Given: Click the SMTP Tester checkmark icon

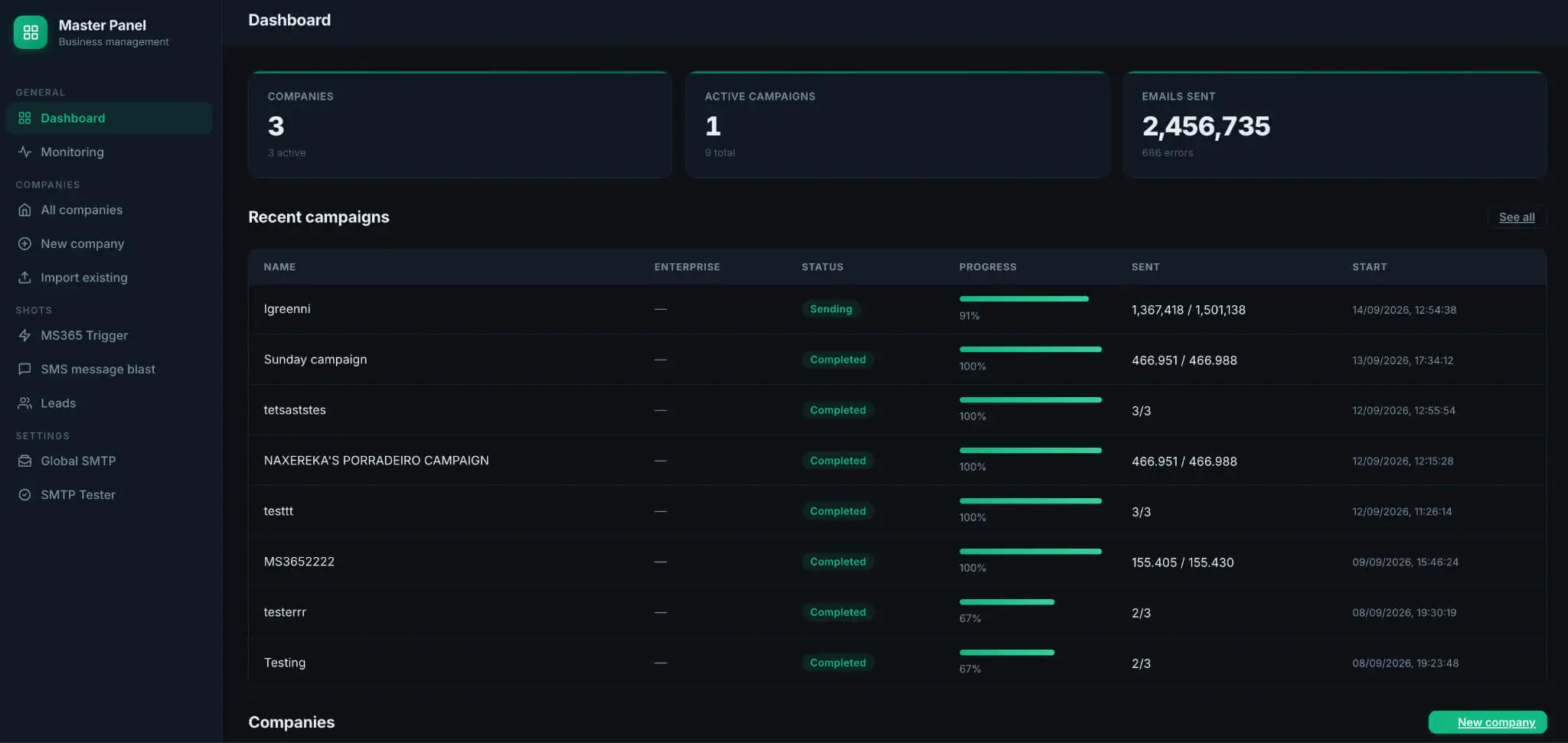Looking at the screenshot, I should (x=24, y=494).
